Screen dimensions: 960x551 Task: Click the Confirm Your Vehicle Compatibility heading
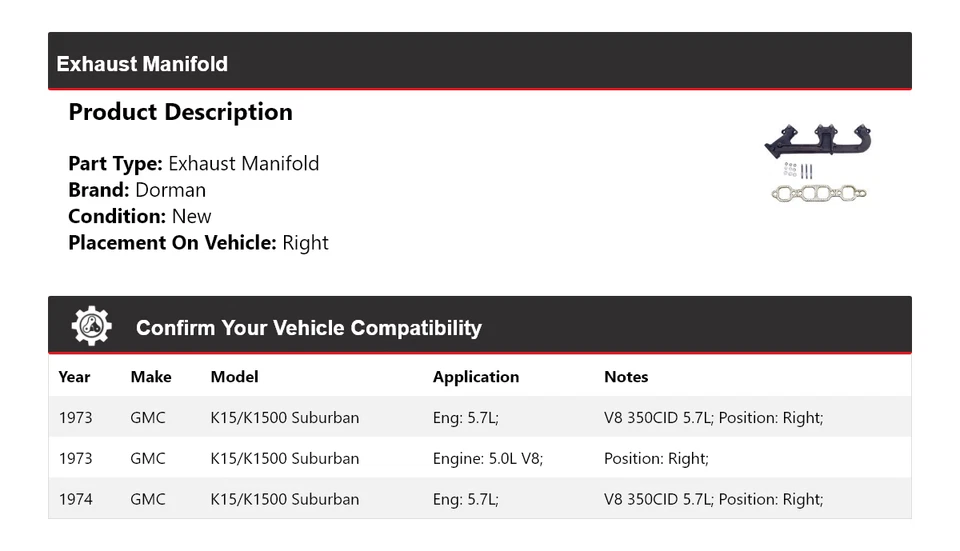tap(308, 328)
